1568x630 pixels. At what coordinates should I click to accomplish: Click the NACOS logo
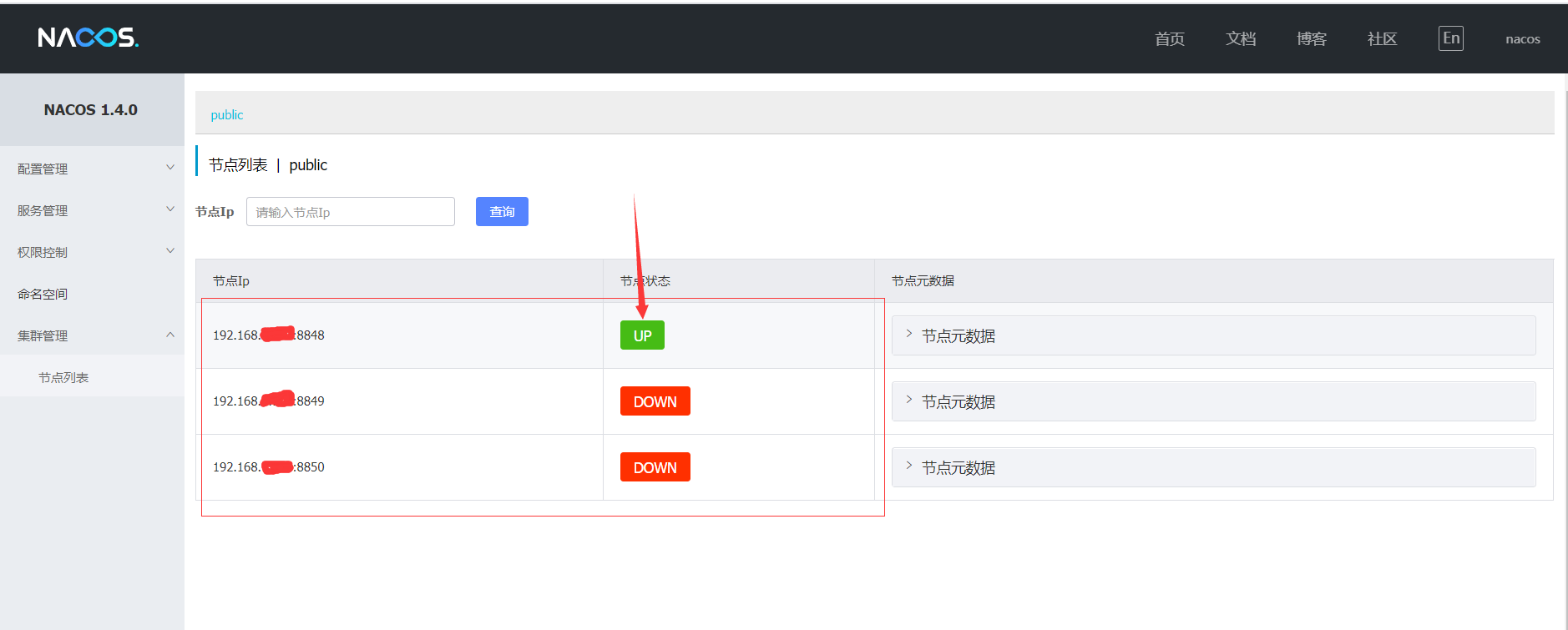89,38
